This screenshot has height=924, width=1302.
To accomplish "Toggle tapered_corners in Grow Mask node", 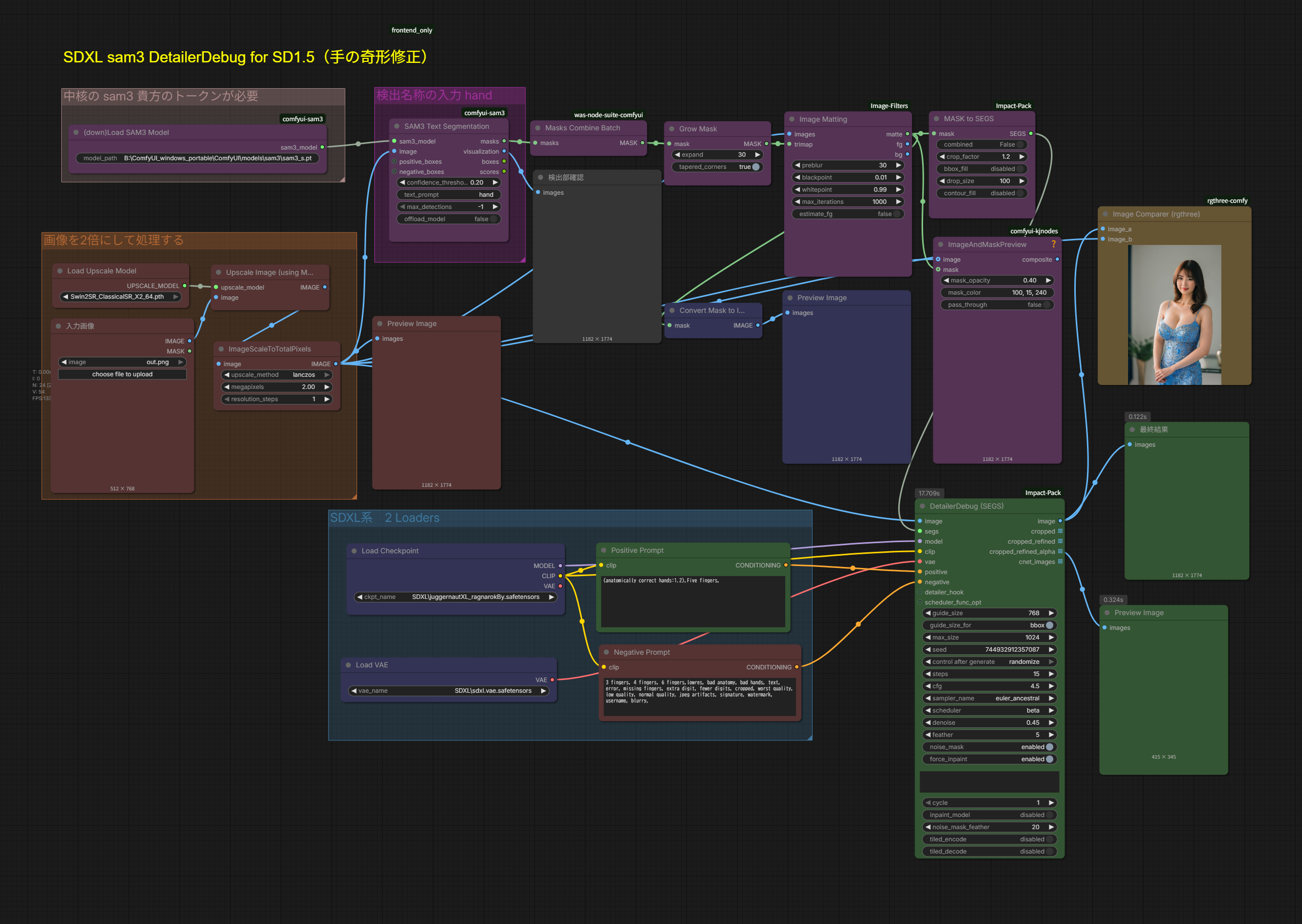I will coord(755,167).
